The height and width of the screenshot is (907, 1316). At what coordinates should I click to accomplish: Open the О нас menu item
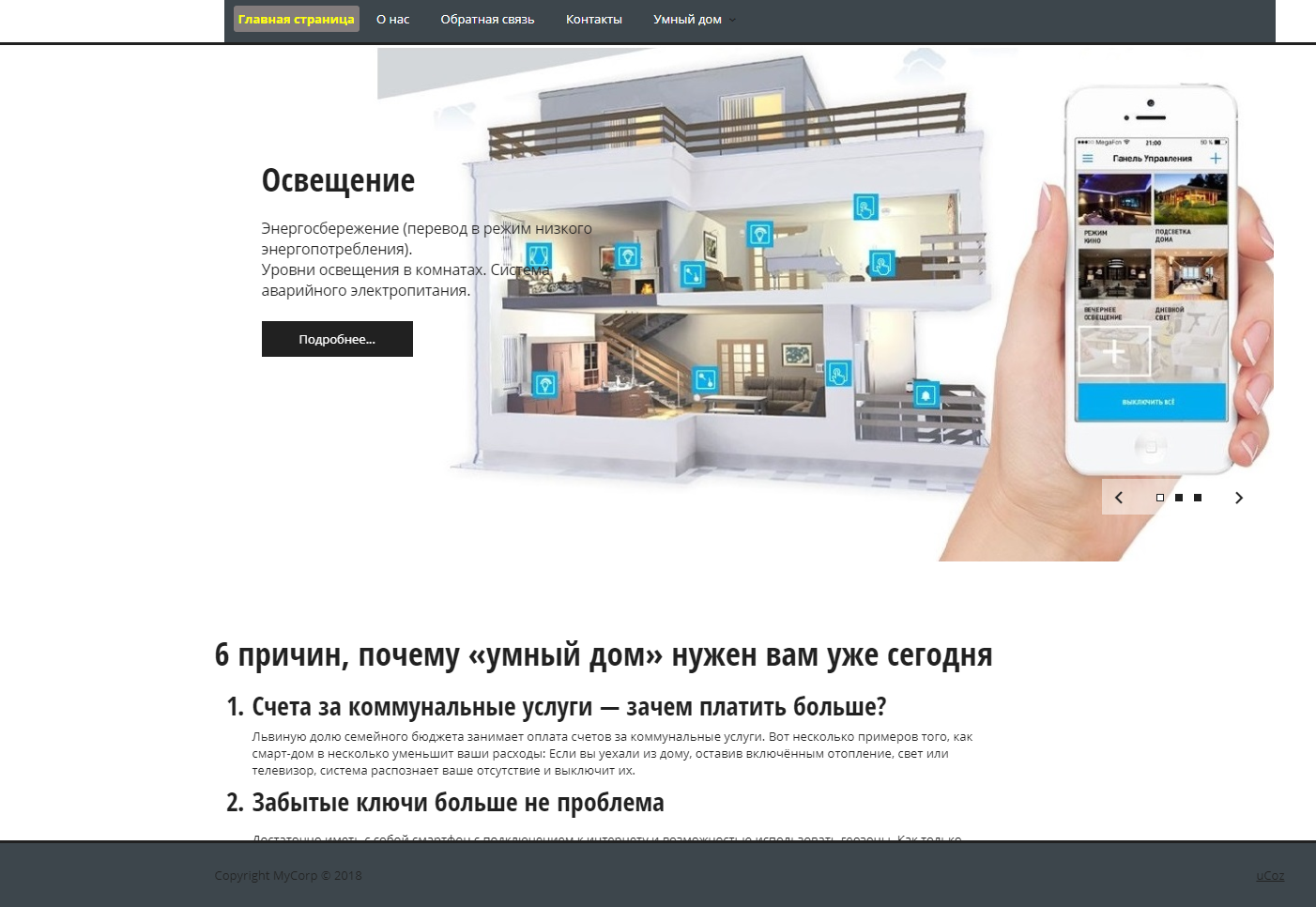(x=392, y=20)
